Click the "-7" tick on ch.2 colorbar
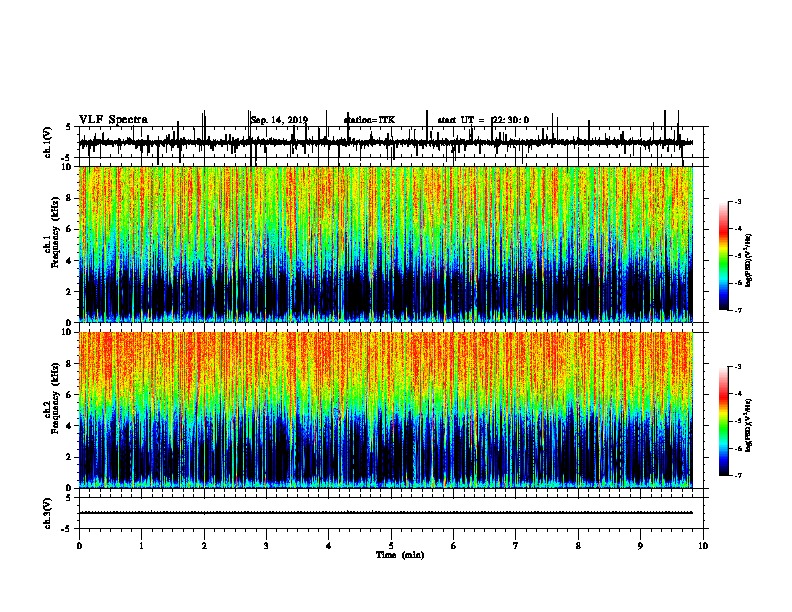792x612 pixels. (737, 475)
